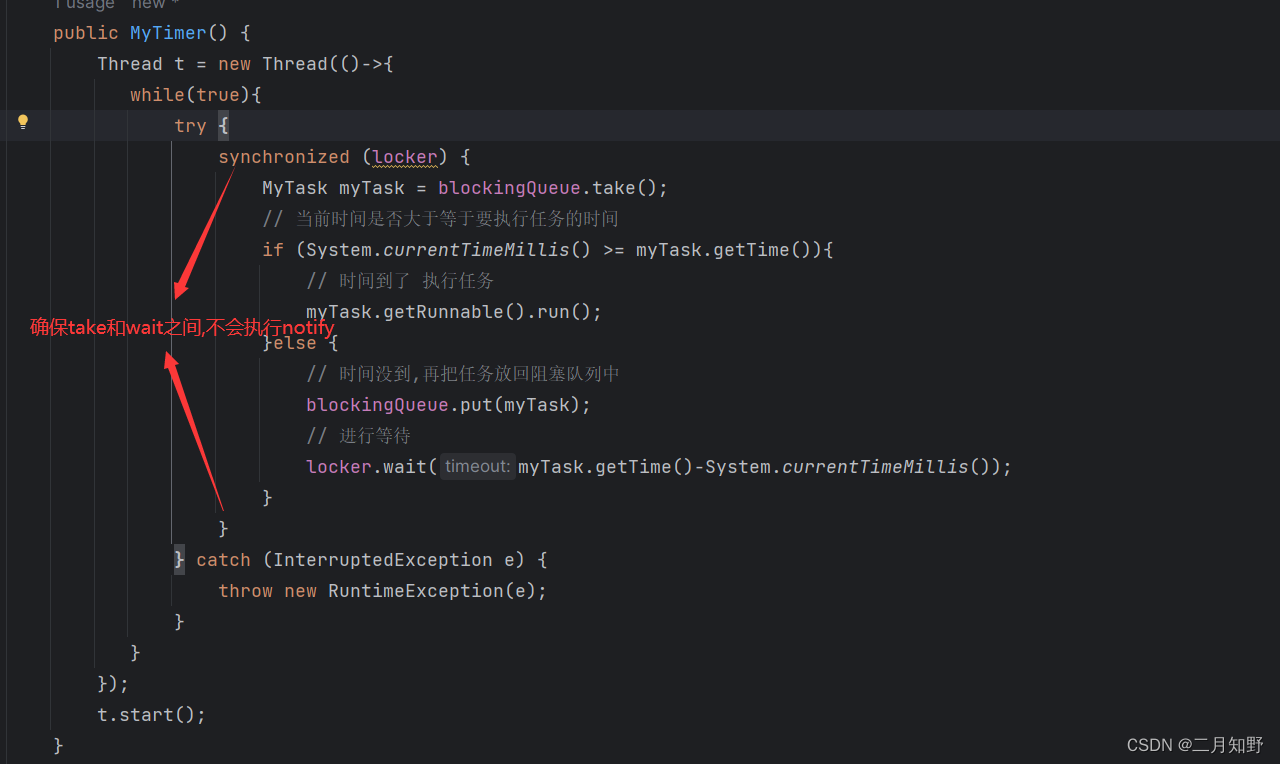Click the CSDN @二月知野 watermark text
1280x764 pixels.
coord(1194,744)
